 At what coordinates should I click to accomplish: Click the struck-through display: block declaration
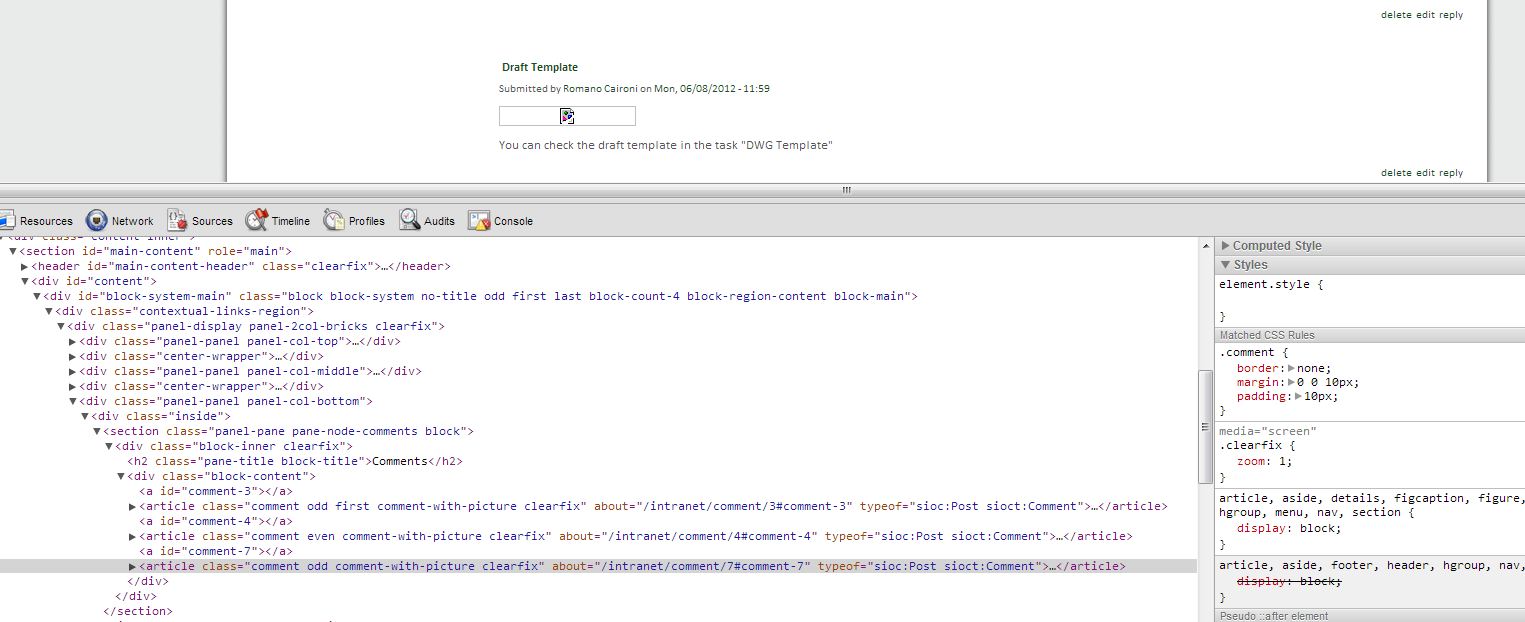(x=1289, y=581)
